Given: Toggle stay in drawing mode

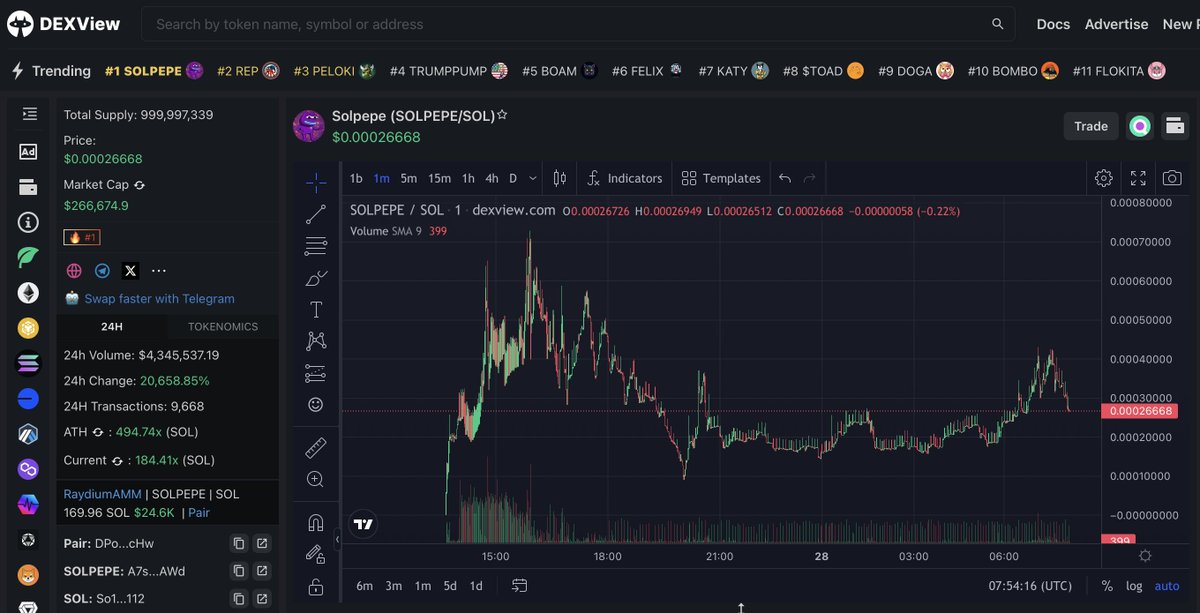Looking at the screenshot, I should coord(316,554).
